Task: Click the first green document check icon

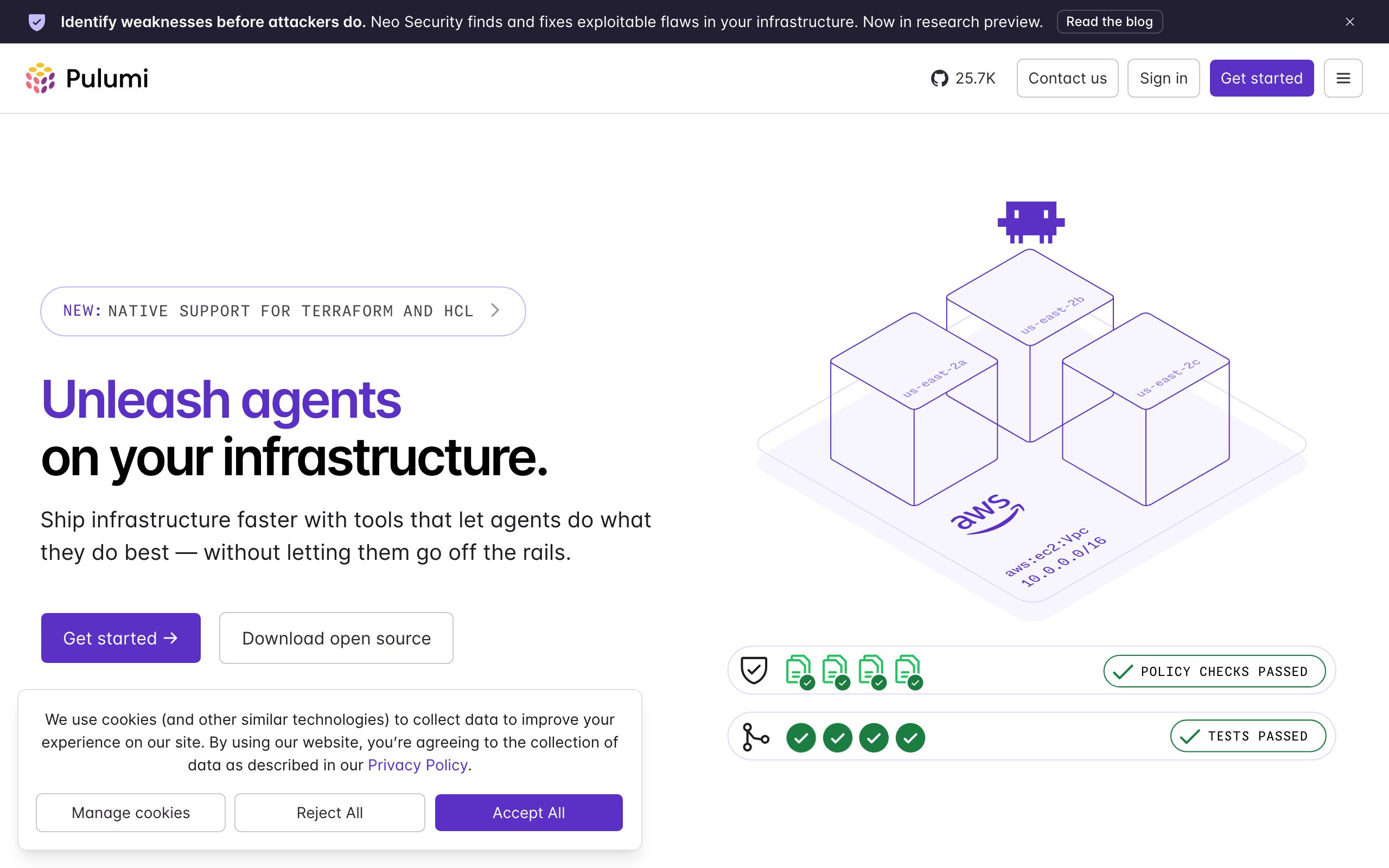Action: click(800, 672)
